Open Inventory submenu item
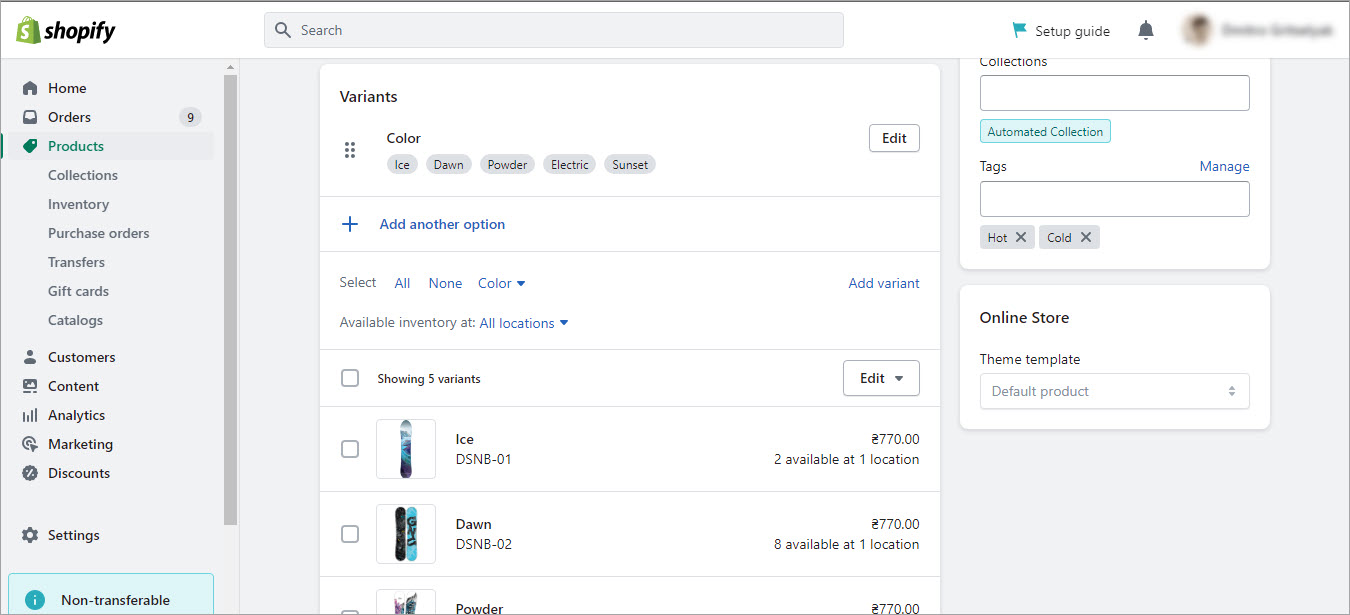 pos(78,204)
